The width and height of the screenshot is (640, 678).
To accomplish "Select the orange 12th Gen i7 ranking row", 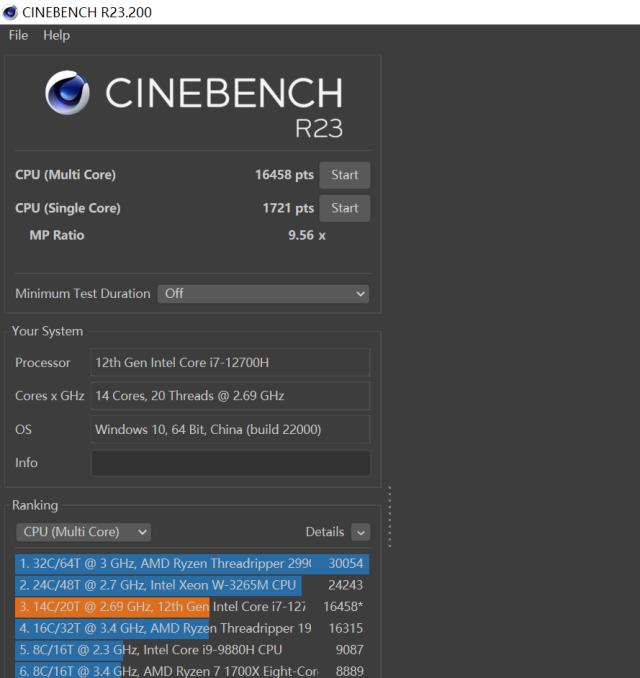I will (x=192, y=606).
